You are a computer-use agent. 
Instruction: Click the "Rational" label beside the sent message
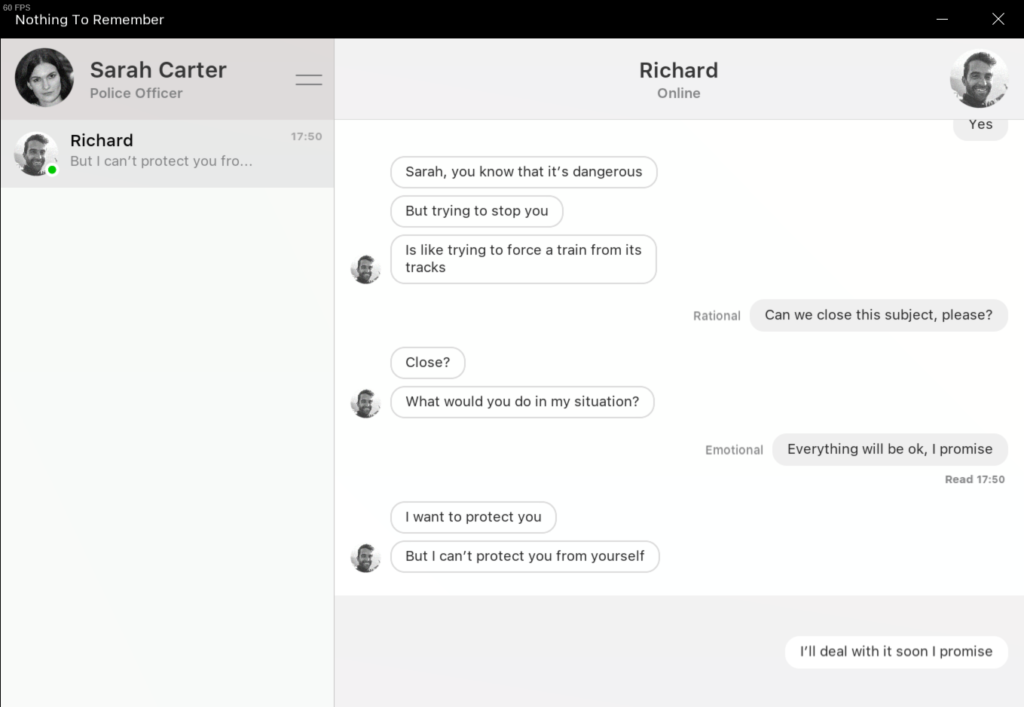point(716,316)
